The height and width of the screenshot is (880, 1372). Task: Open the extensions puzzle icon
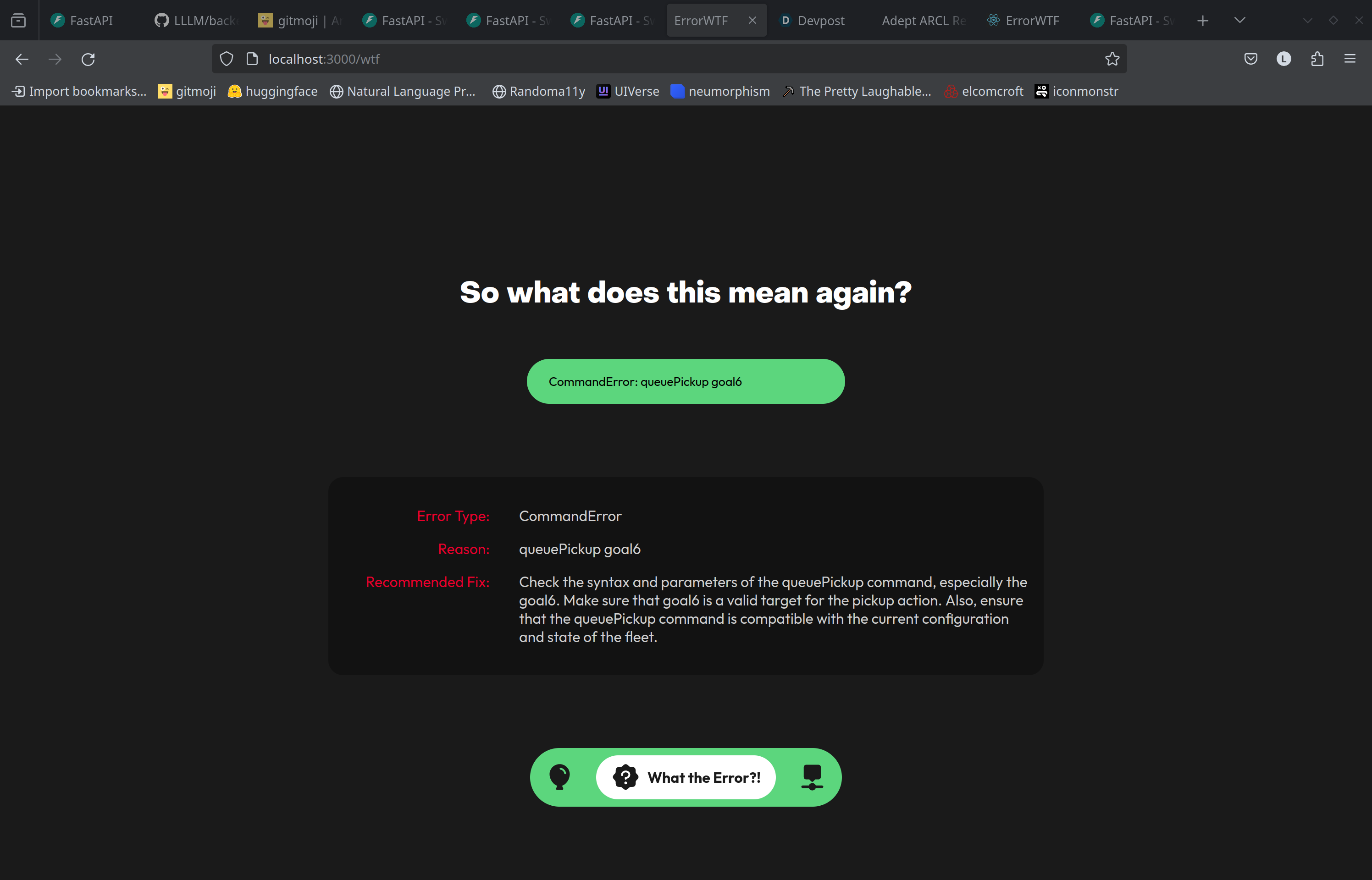pos(1317,59)
